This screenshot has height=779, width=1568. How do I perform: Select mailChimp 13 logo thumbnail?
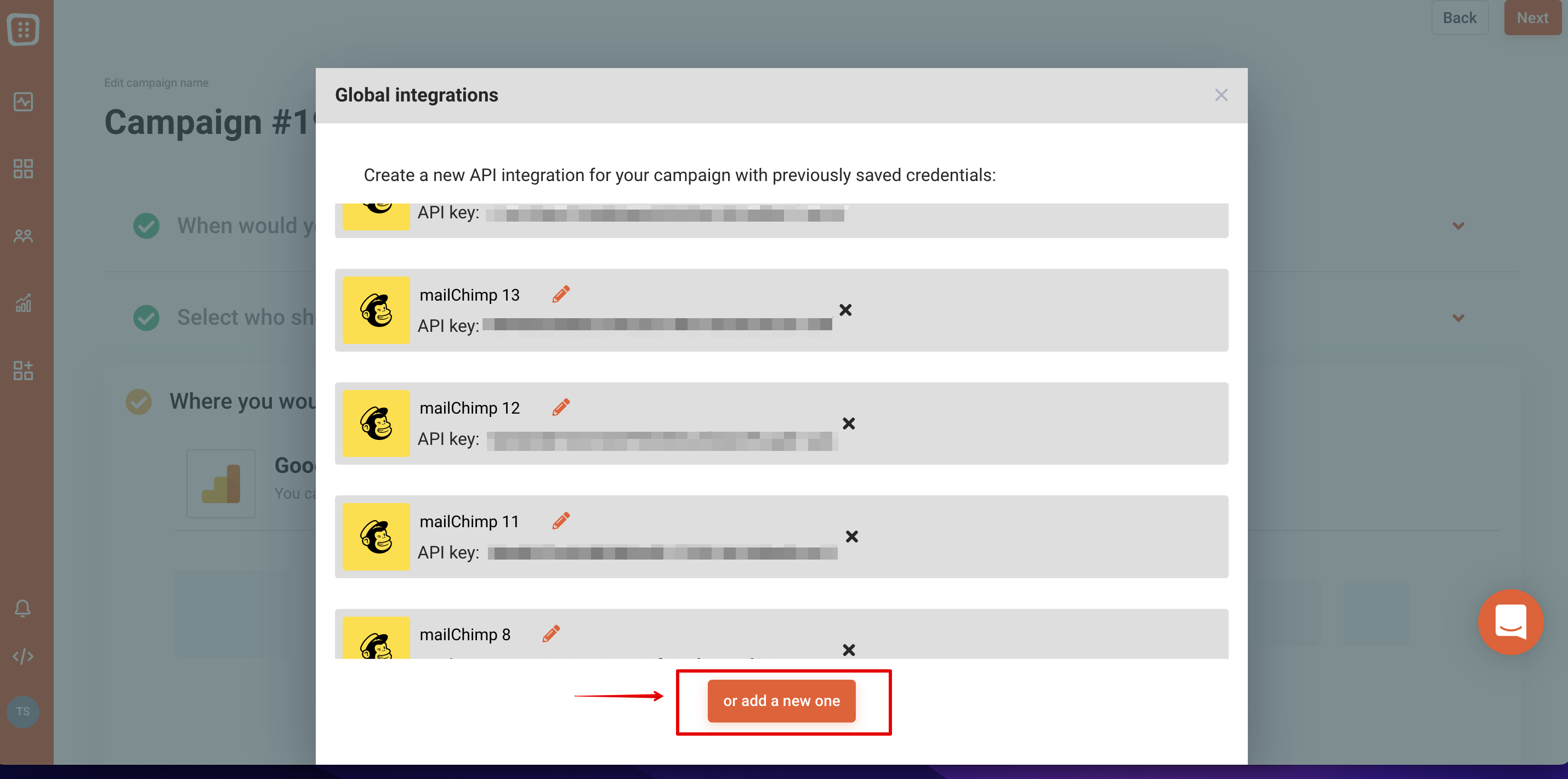click(x=376, y=310)
